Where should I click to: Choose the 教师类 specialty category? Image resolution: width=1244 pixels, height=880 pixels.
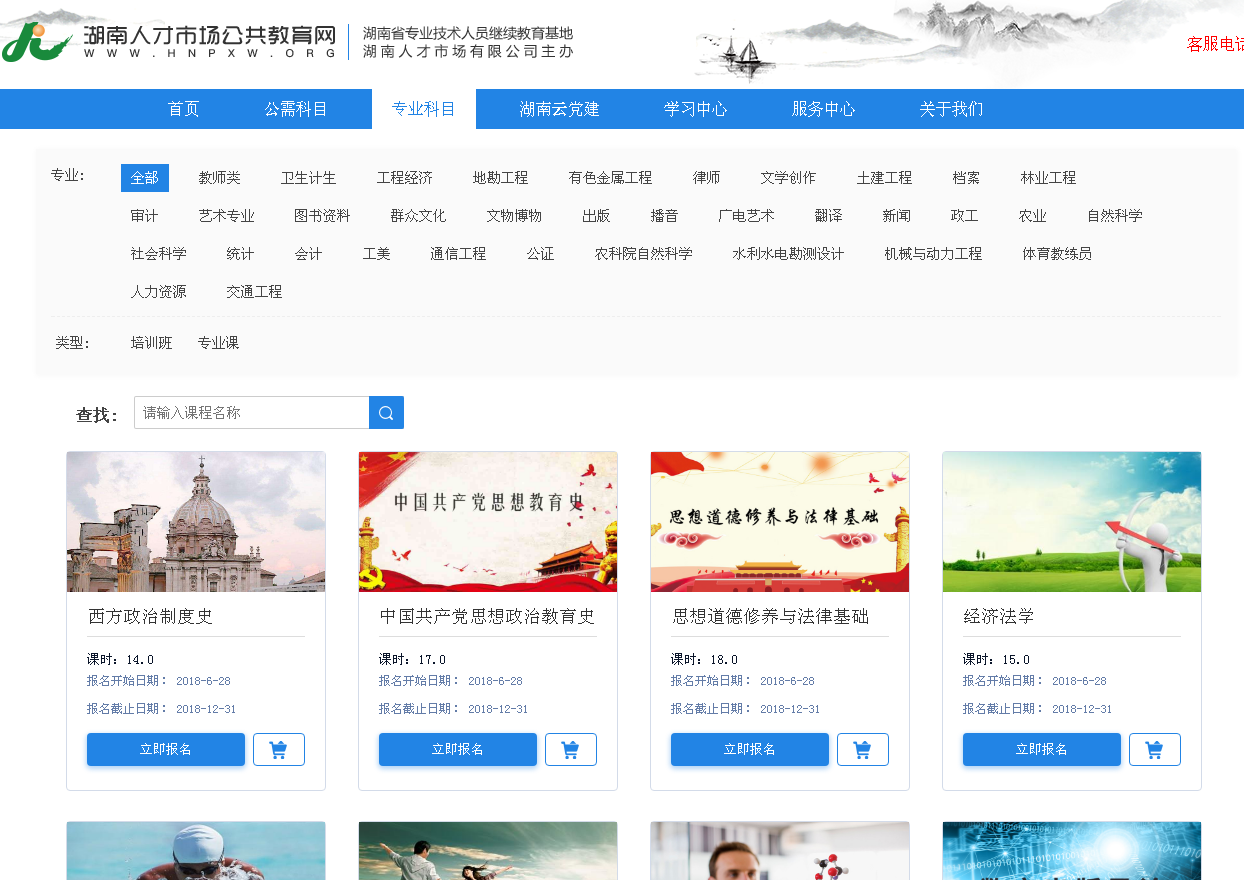[x=219, y=178]
